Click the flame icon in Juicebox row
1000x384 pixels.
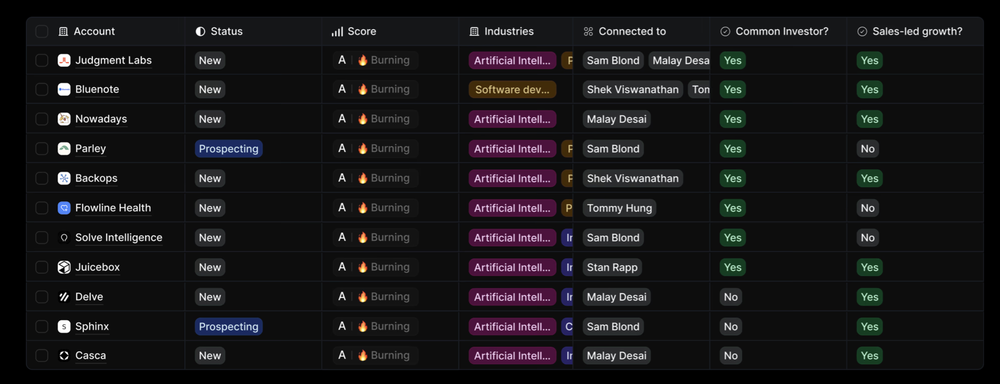pyautogui.click(x=363, y=267)
